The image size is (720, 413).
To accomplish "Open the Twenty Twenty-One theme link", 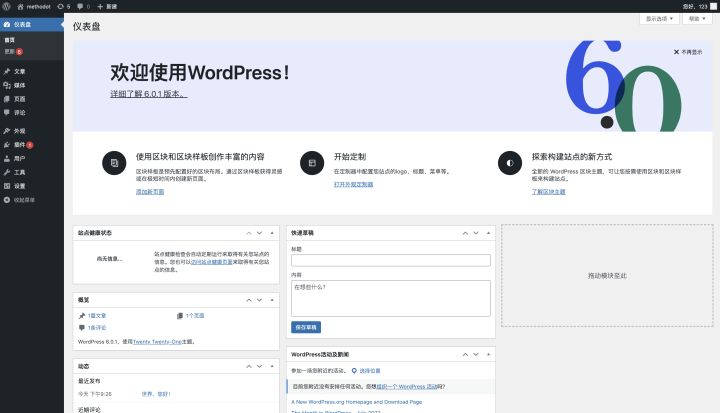I will (x=157, y=342).
